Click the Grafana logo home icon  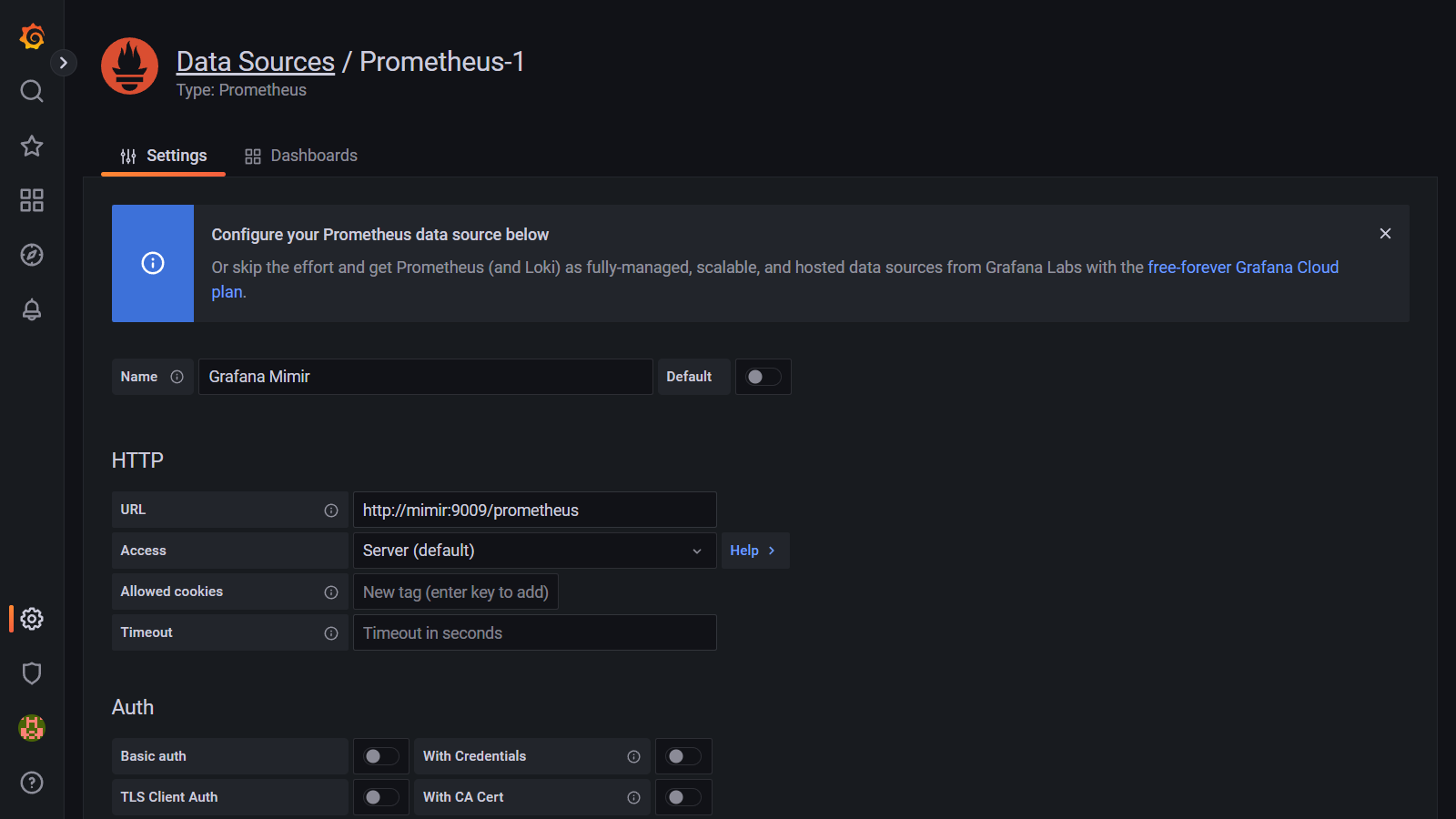[32, 36]
